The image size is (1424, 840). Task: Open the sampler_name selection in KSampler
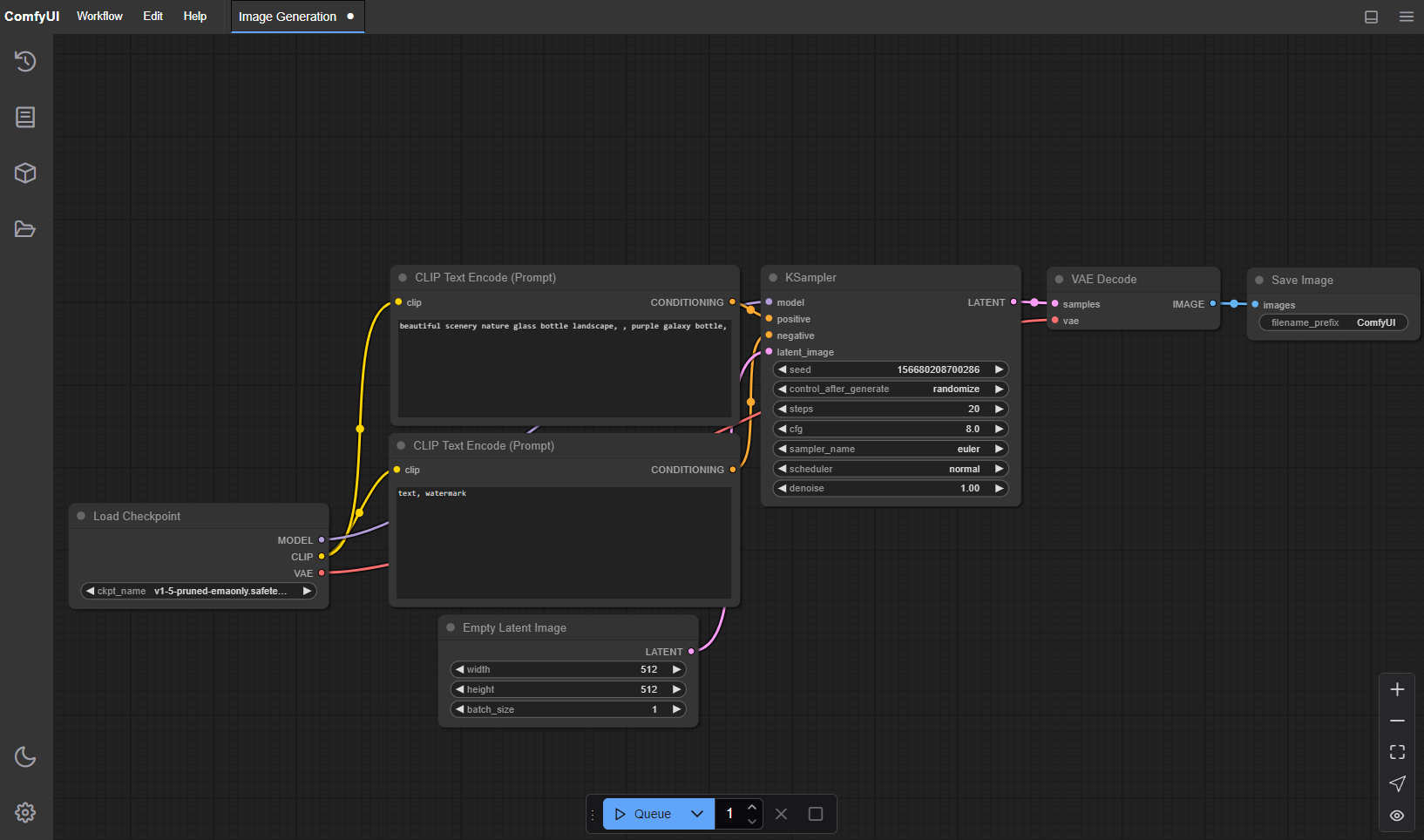890,448
